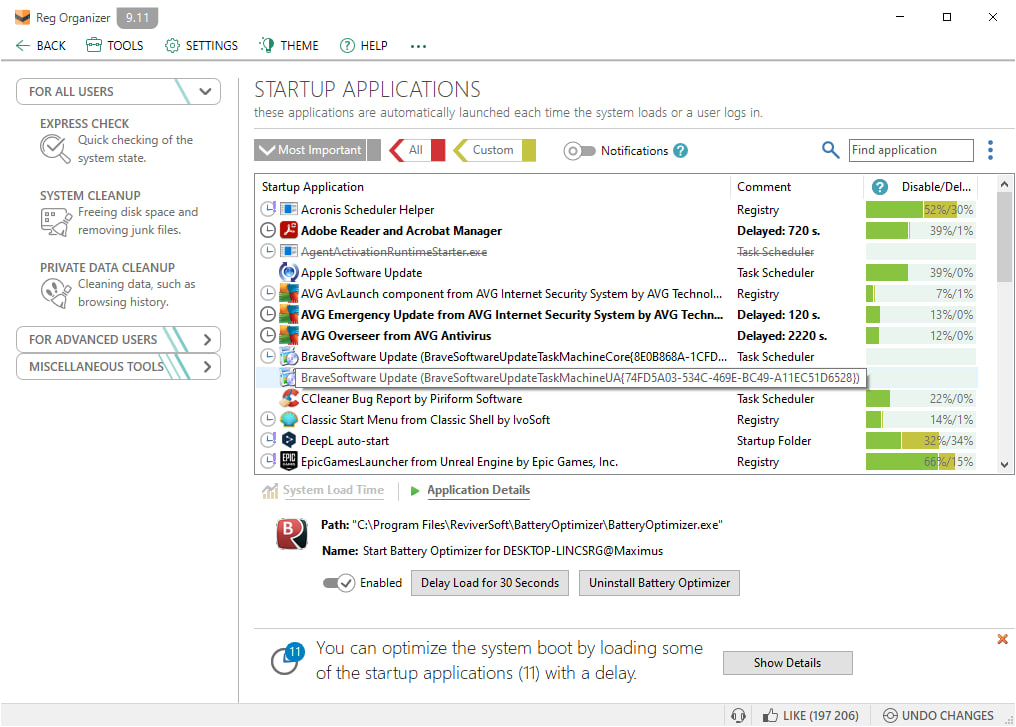Click the Disable/Delete column help icon

point(879,187)
